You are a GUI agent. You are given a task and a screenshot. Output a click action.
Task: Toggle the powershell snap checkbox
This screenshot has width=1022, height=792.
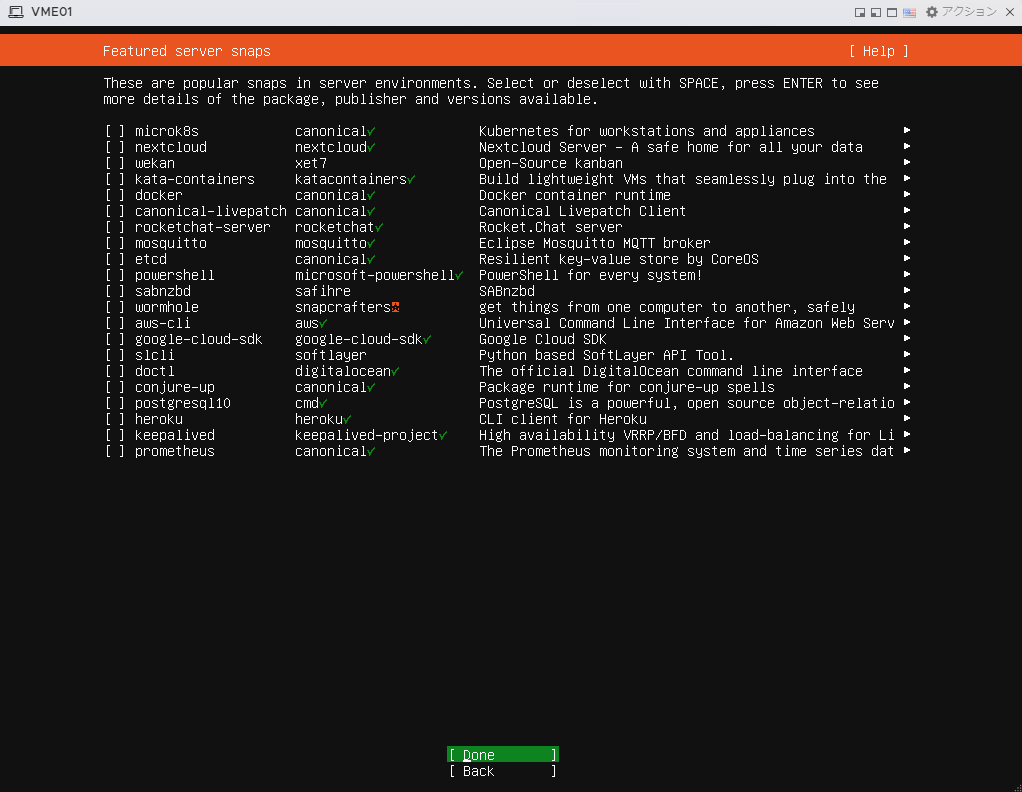pyautogui.click(x=115, y=275)
